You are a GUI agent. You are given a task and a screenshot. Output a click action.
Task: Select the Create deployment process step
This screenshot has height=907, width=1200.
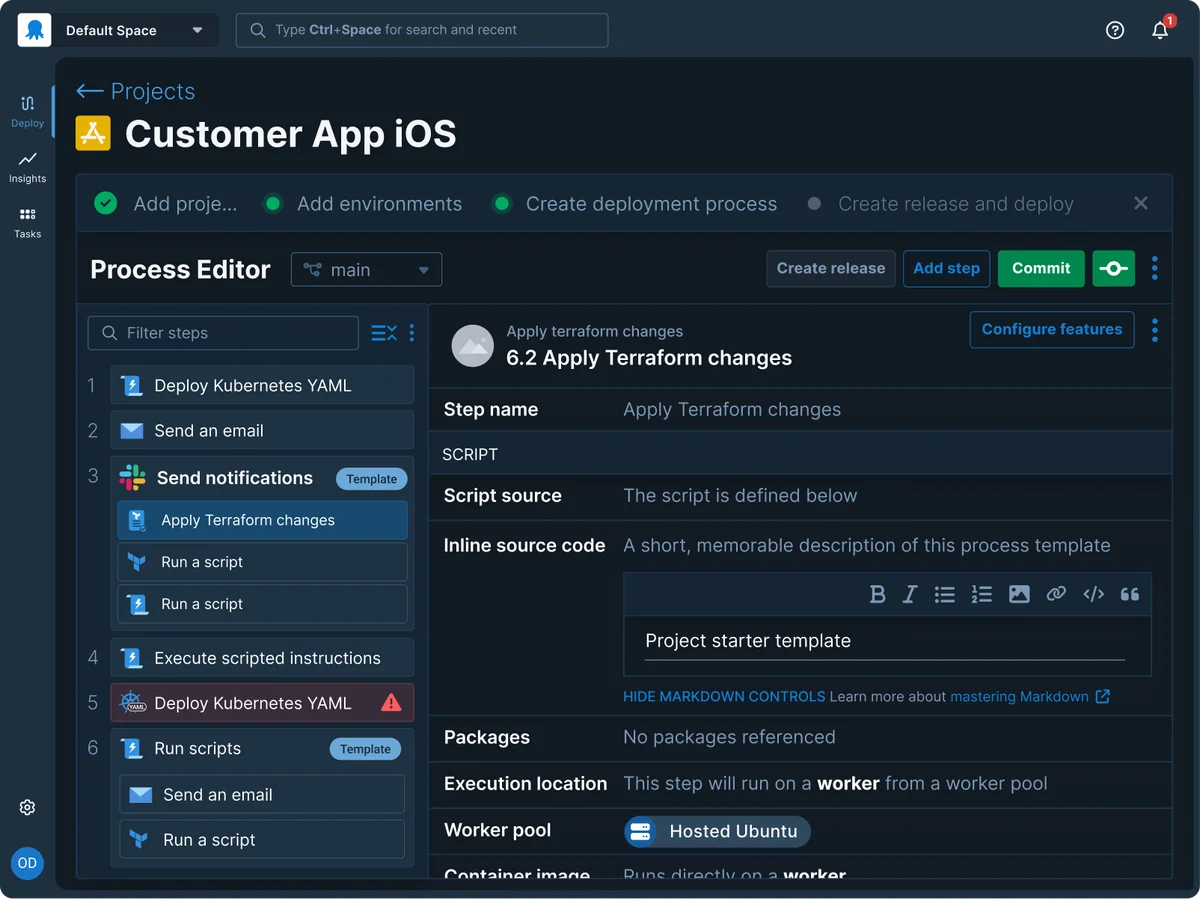(635, 204)
